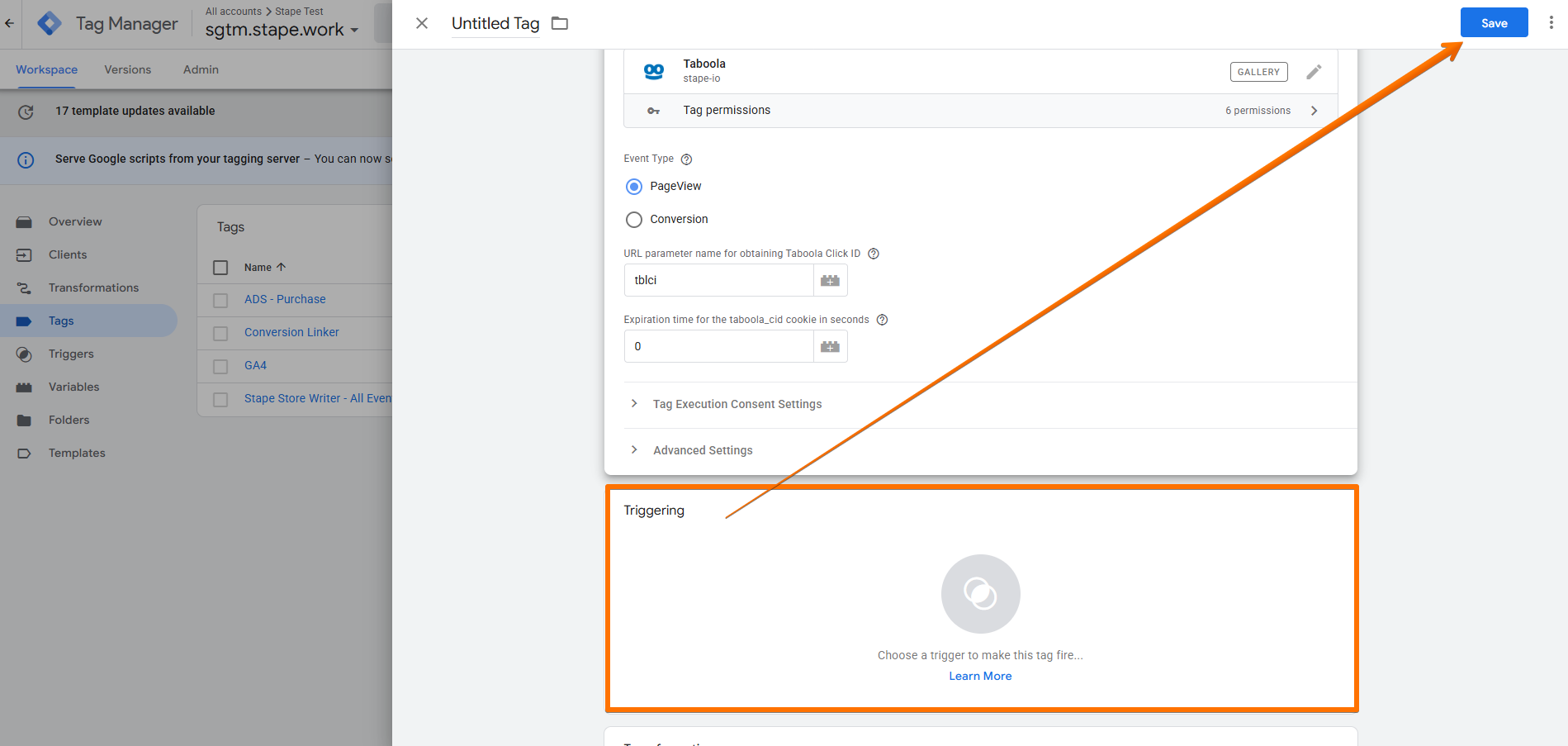Click the key icon beside Tag permissions

point(654,111)
